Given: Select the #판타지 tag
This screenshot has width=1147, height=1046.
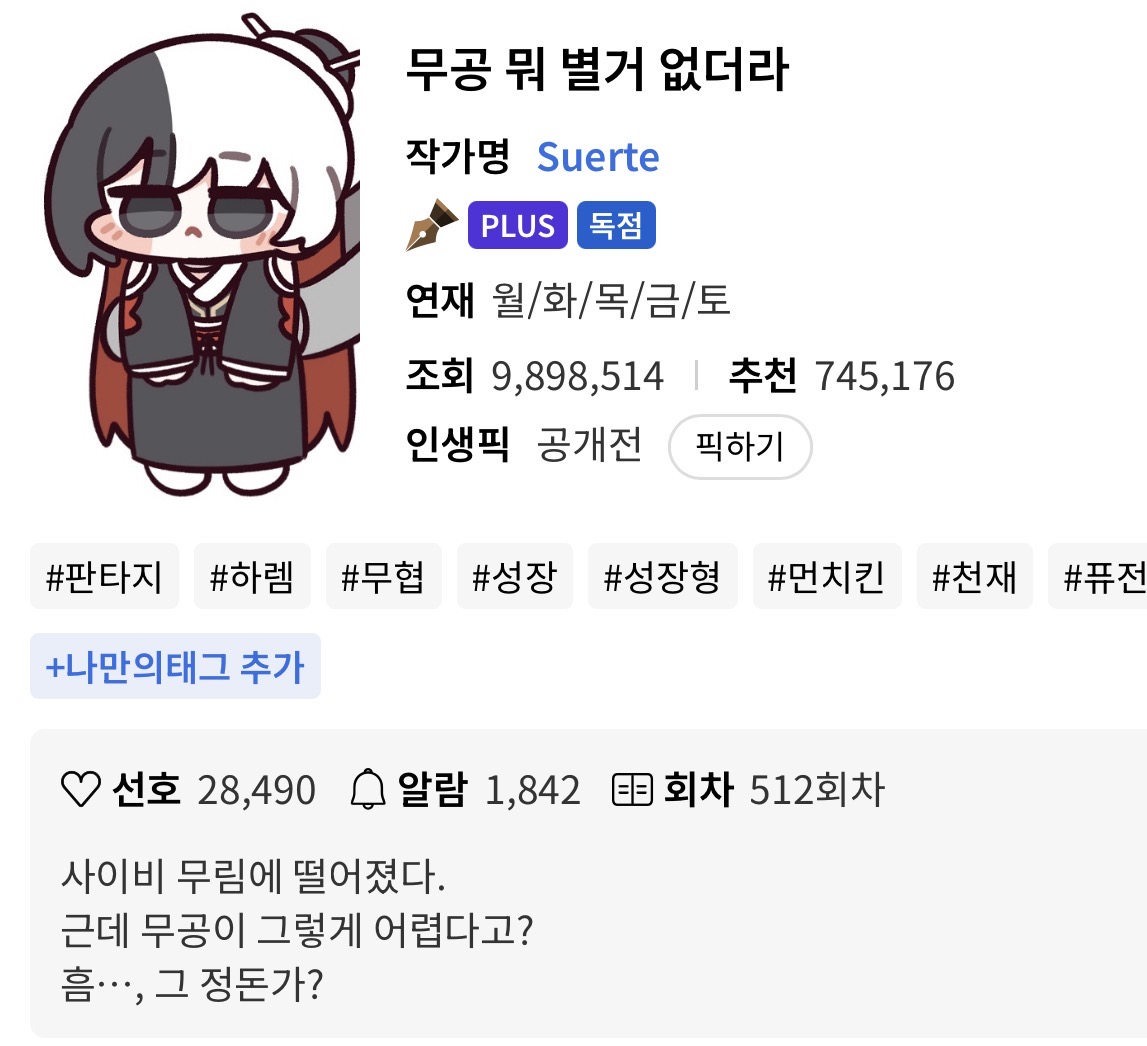Looking at the screenshot, I should point(105,576).
